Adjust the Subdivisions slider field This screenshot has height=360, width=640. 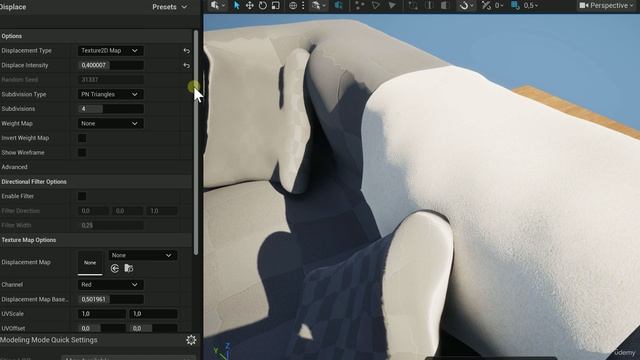[111, 109]
